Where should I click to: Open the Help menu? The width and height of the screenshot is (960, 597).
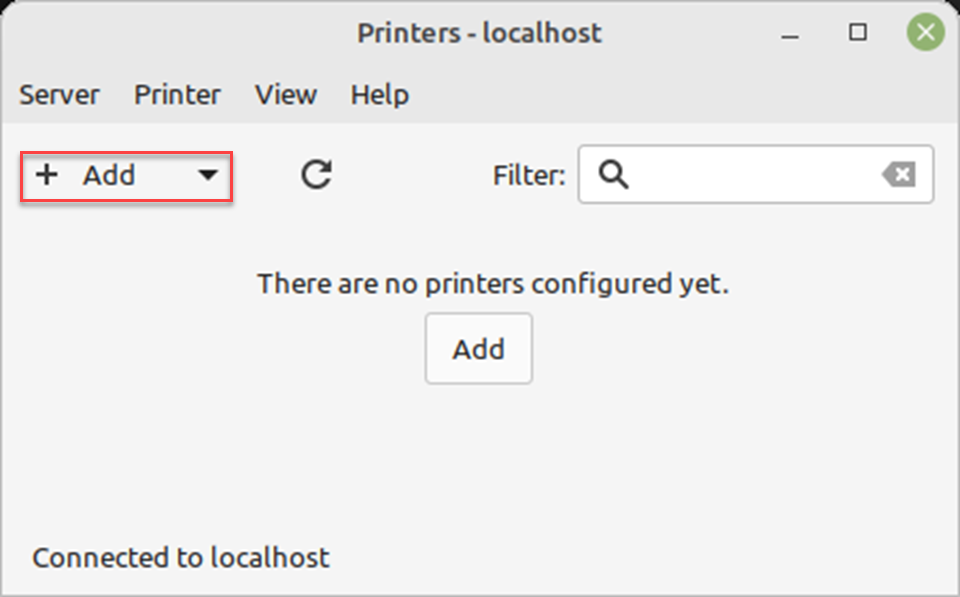point(379,95)
